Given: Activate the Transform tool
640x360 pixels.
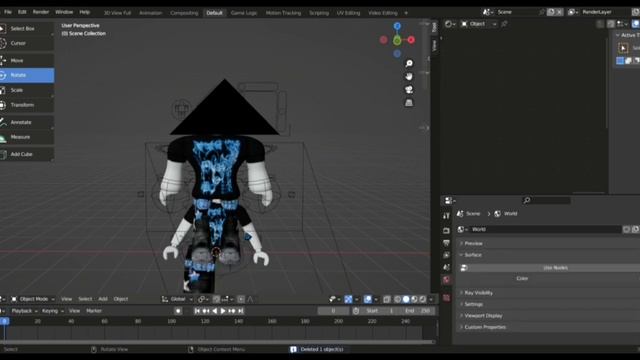Looking at the screenshot, I should point(26,105).
